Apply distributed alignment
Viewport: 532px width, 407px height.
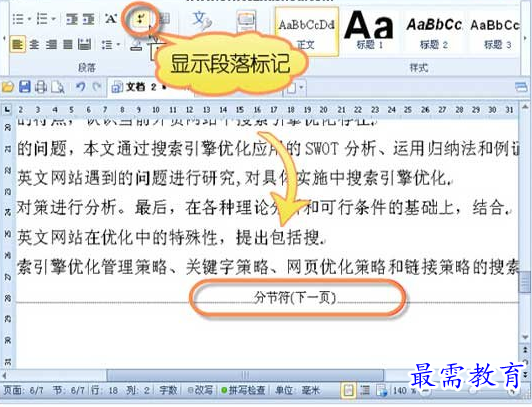pos(84,44)
